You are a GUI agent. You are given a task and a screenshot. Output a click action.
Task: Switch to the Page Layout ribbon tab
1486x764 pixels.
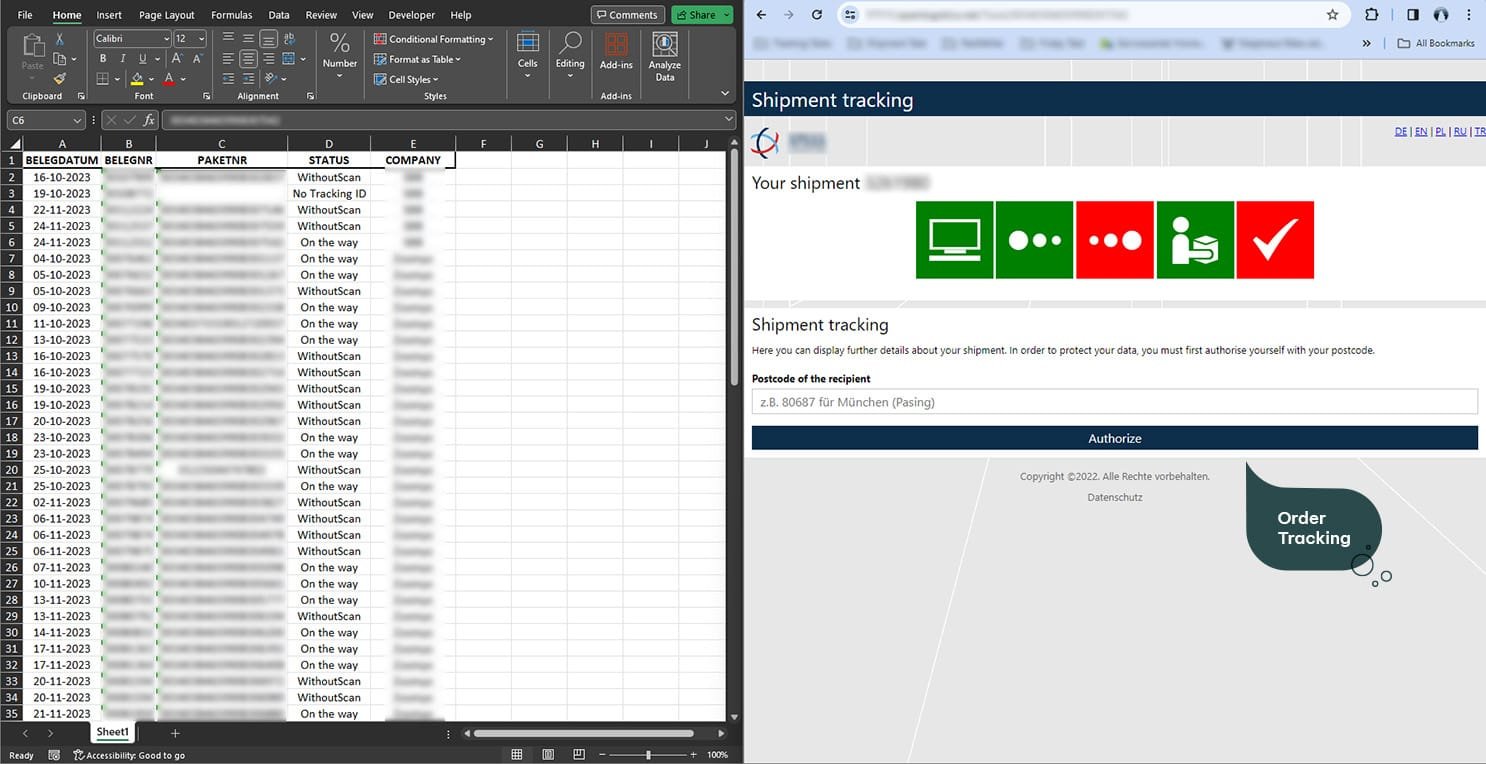[167, 15]
